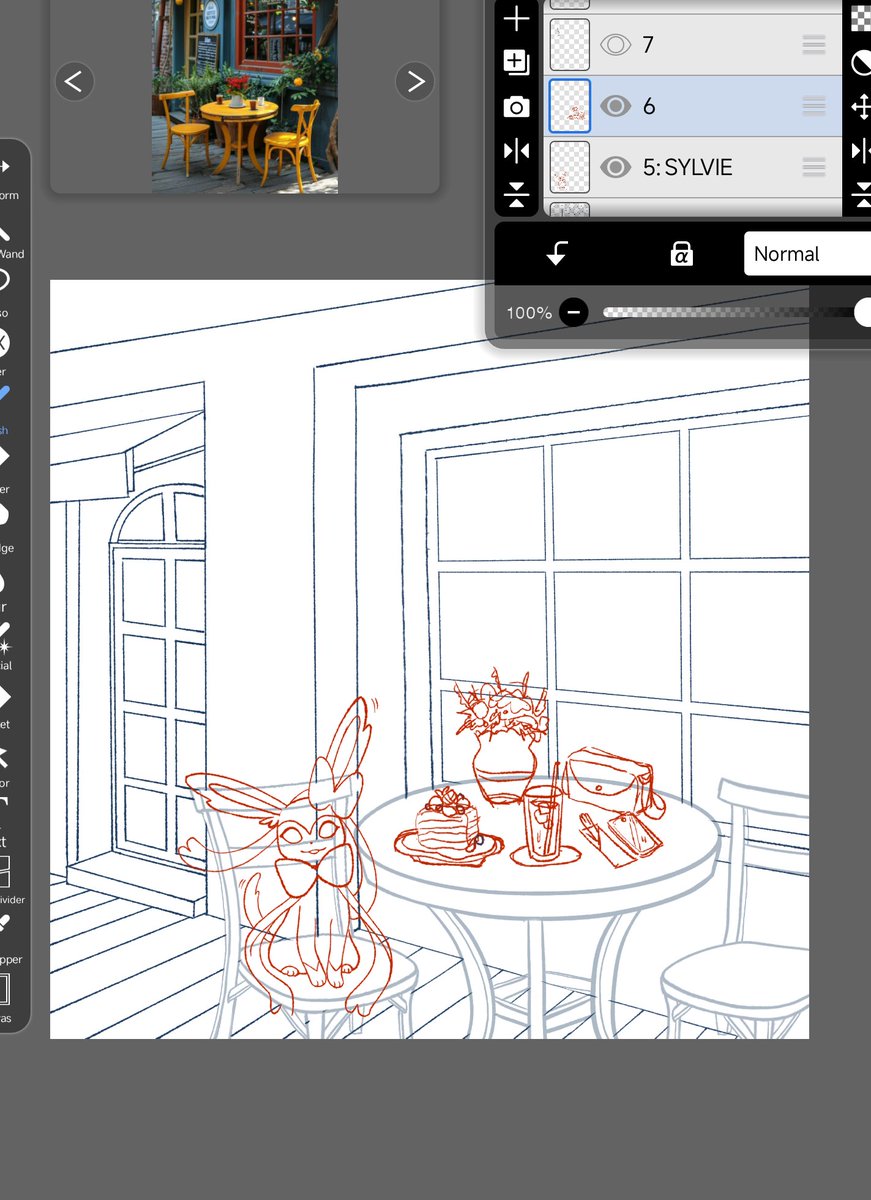Screen dimensions: 871x1200
Task: Hide layer 6 via eye icon
Action: (x=615, y=106)
